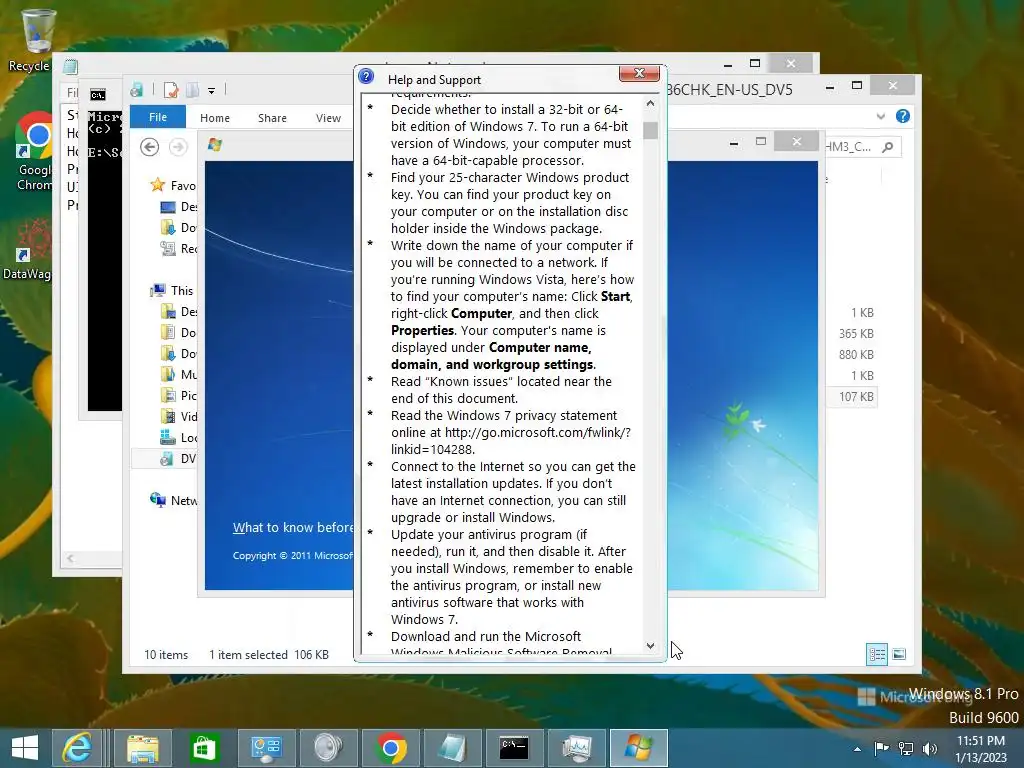
Task: Click the Properties quick access icon in Explorer
Action: pyautogui.click(x=171, y=89)
